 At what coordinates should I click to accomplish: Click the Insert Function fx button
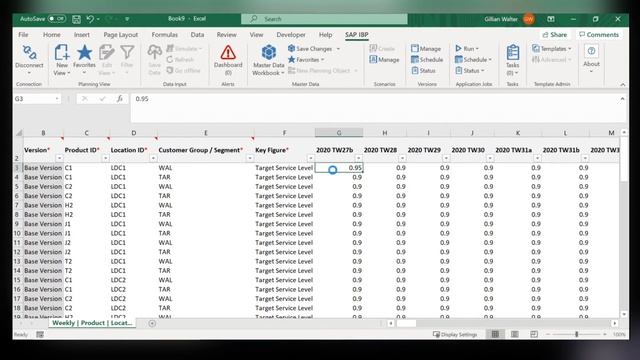[x=120, y=99]
